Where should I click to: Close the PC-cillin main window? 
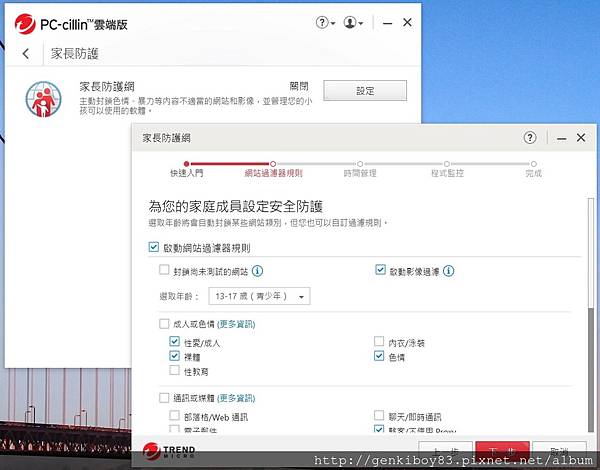407,23
